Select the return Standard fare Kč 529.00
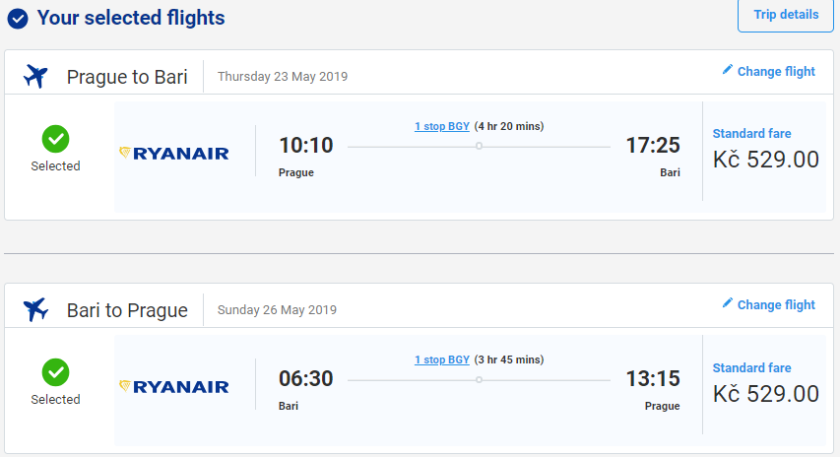Screen dimensions: 840x457 765,383
